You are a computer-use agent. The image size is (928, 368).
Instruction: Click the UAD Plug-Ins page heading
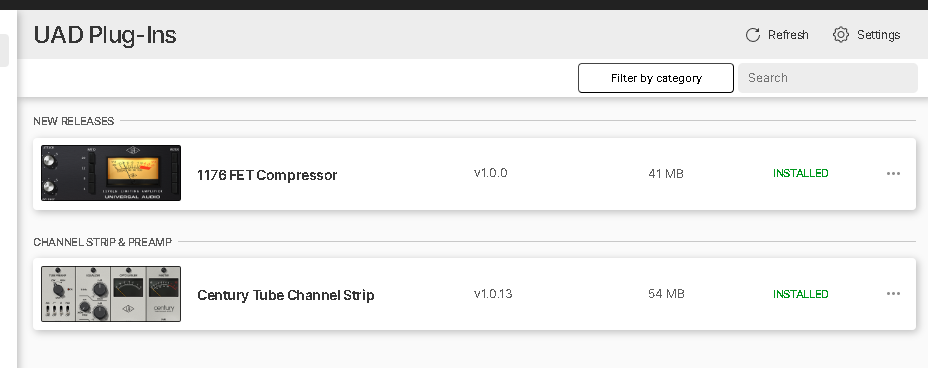point(105,35)
